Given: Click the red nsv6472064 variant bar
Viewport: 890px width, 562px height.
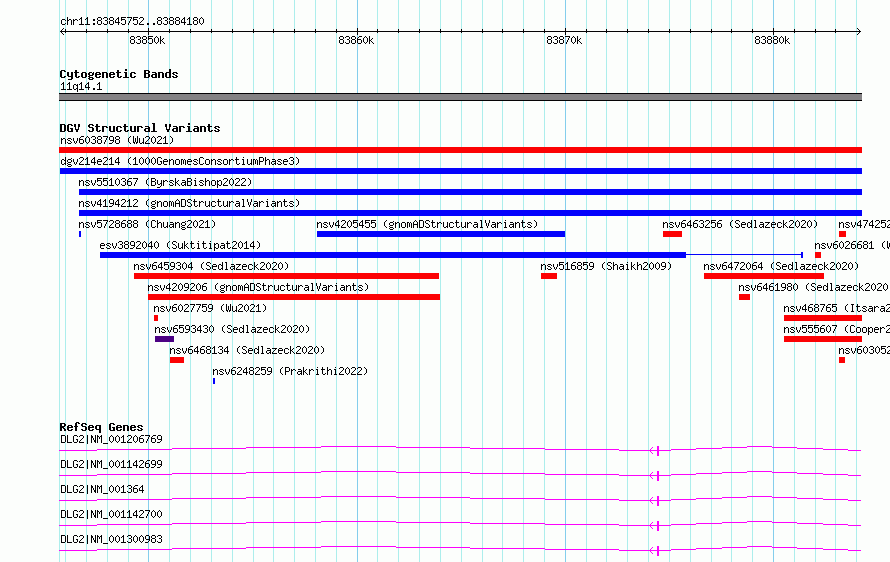Looking at the screenshot, I should point(764,276).
